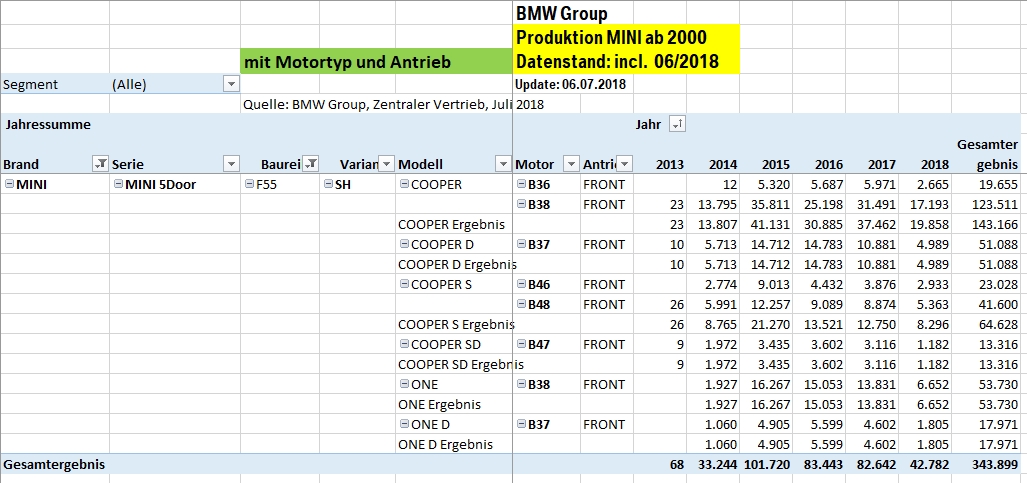1027x483 pixels.
Task: Collapse the COOPER D model group
Action: pos(404,244)
